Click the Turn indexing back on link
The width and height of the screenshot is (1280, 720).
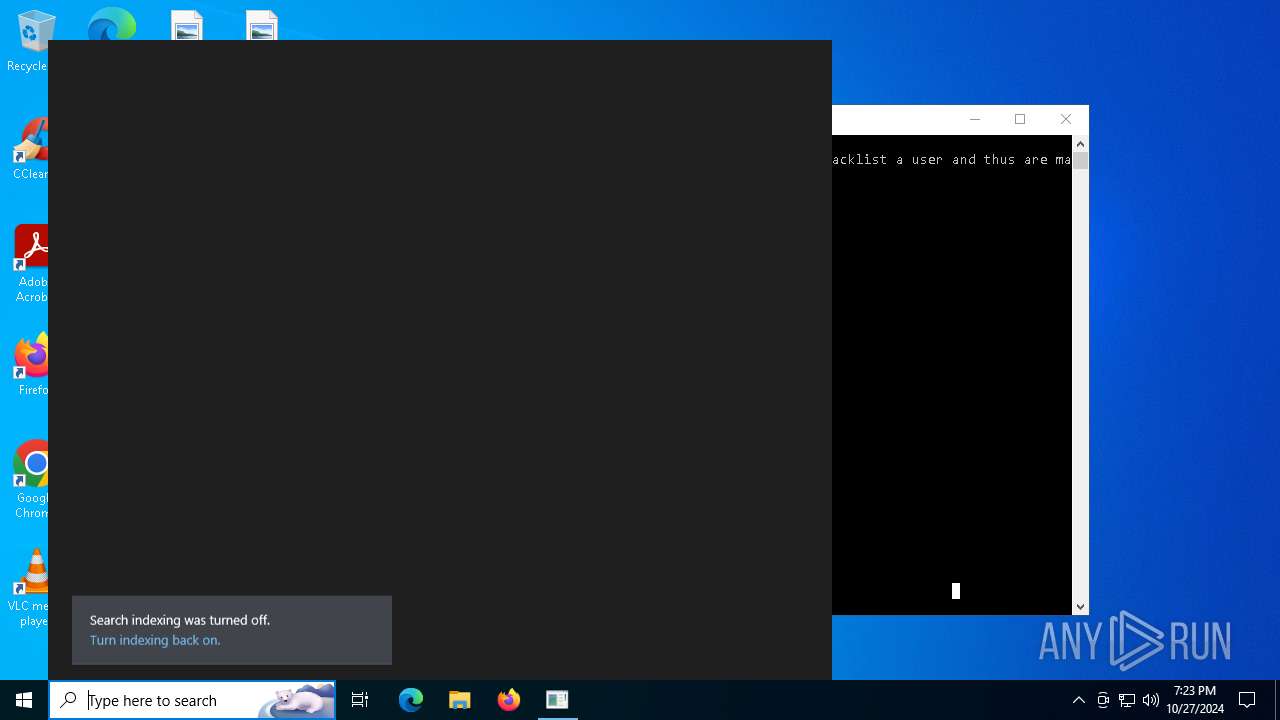tap(155, 640)
